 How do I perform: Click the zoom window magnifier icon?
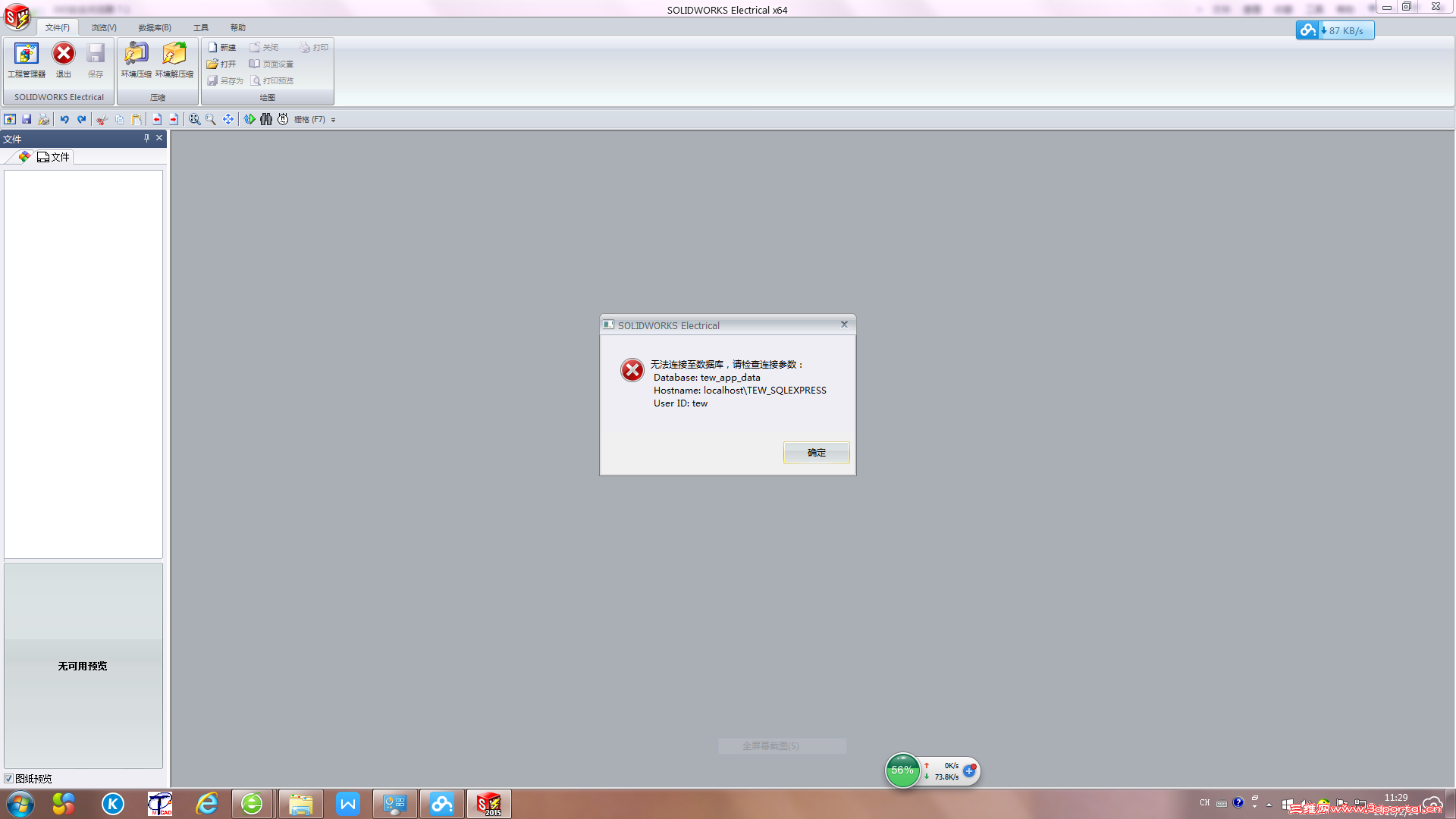[211, 119]
